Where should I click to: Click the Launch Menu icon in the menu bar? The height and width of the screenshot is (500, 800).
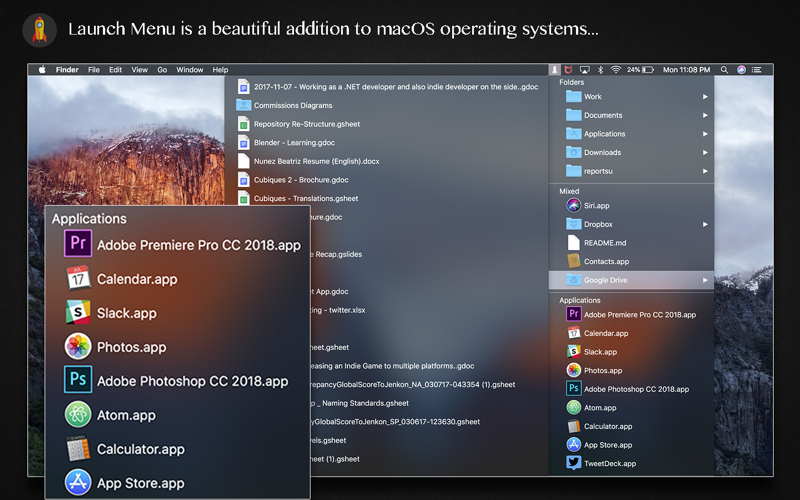pos(554,70)
